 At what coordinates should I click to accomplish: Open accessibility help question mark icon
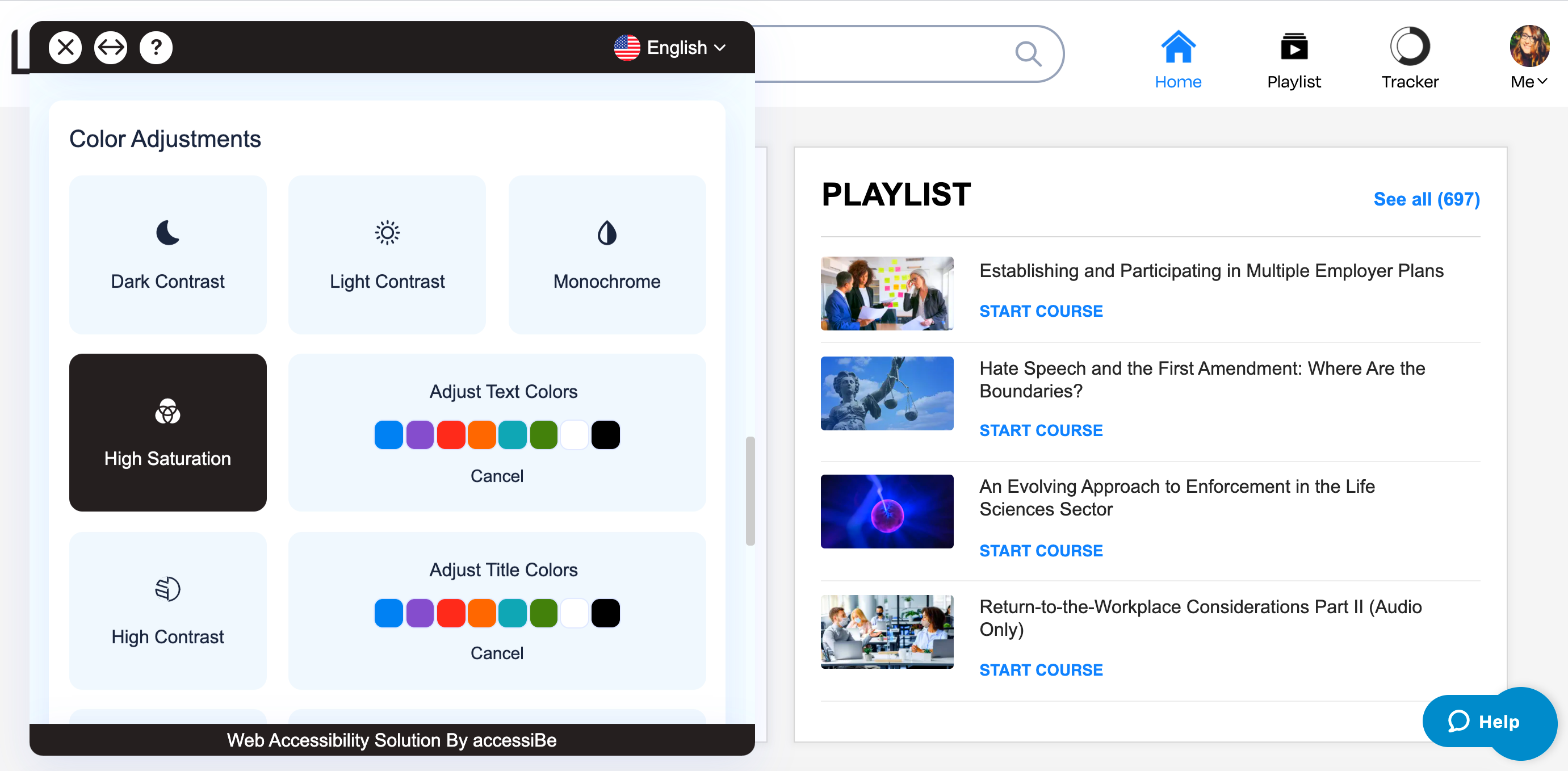[x=156, y=47]
